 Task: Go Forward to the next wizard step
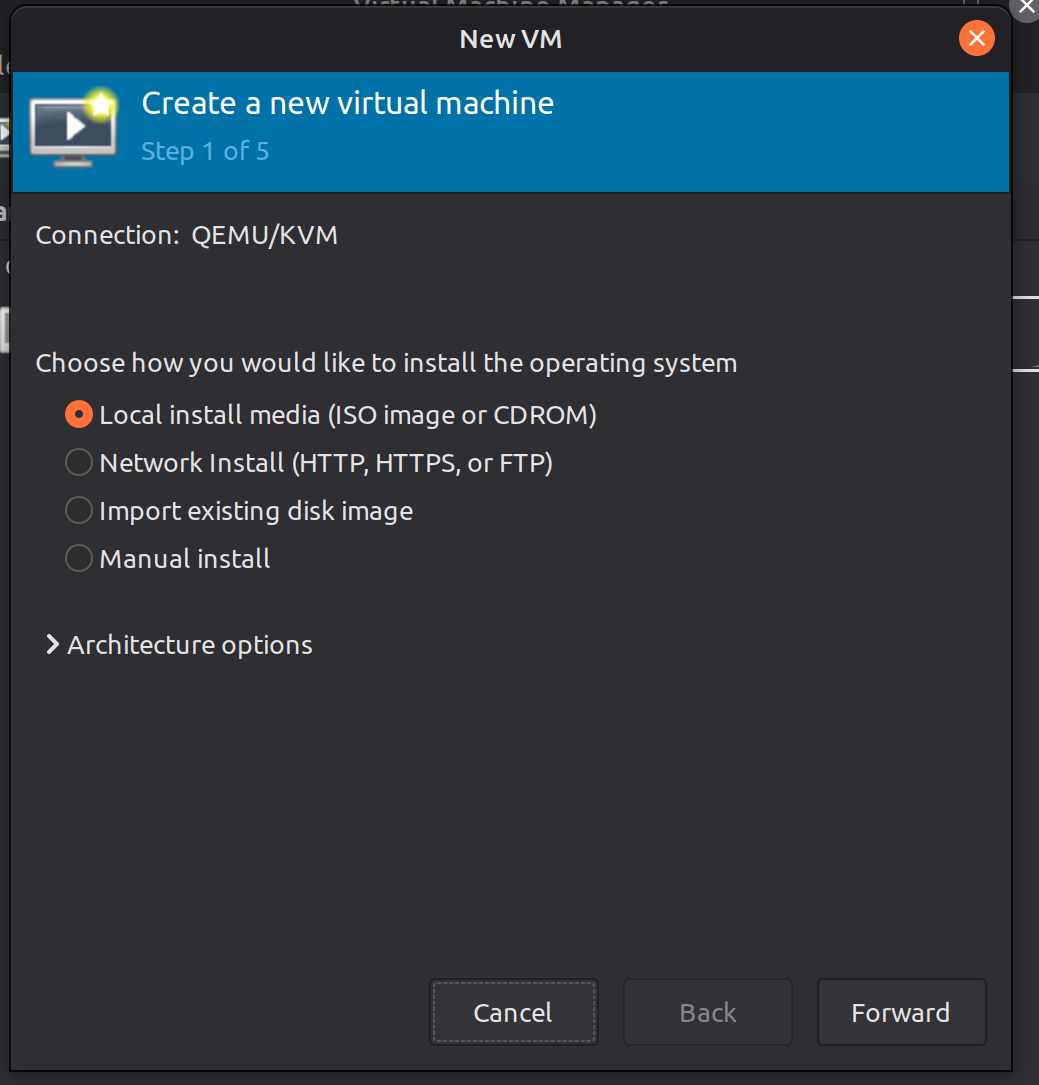tap(900, 1012)
